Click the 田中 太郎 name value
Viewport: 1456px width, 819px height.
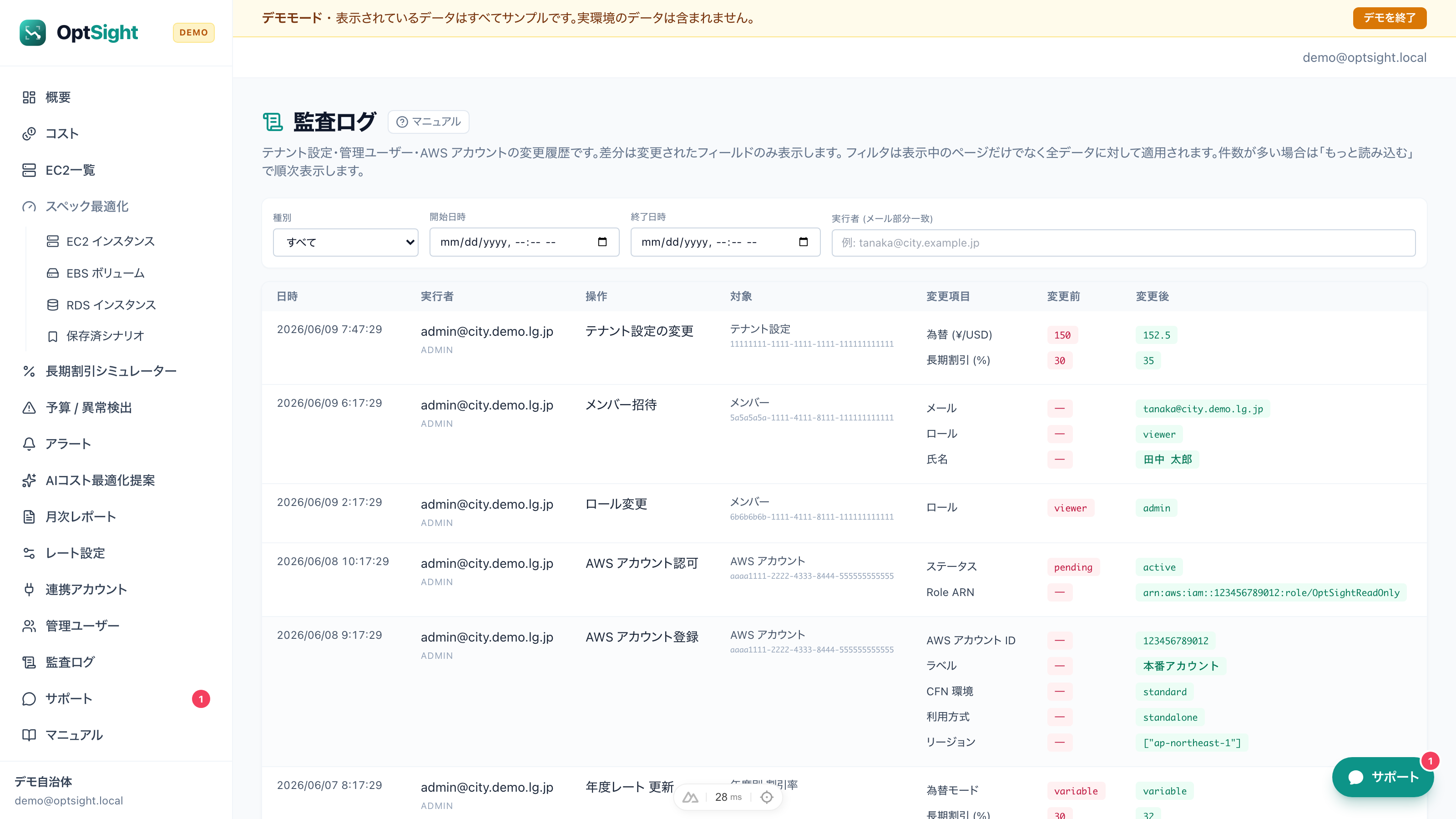1167,460
